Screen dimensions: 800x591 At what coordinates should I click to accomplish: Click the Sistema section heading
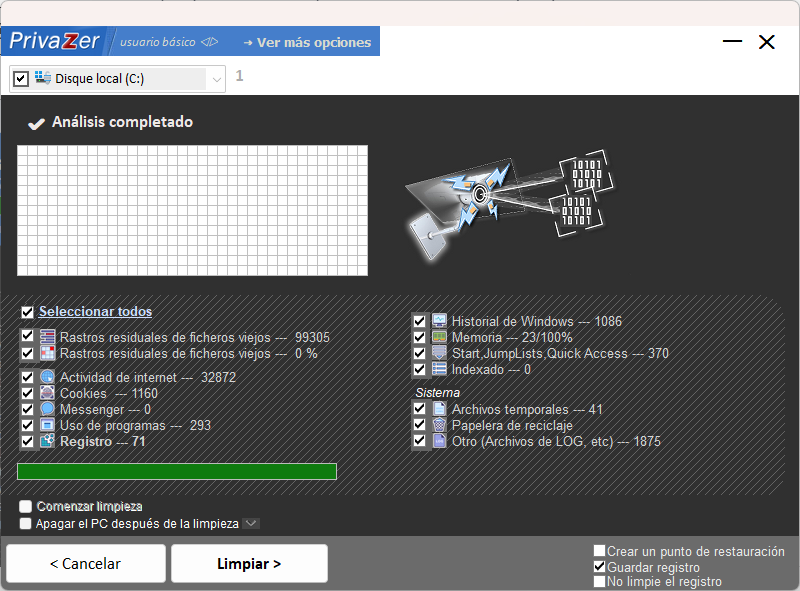[x=437, y=392]
